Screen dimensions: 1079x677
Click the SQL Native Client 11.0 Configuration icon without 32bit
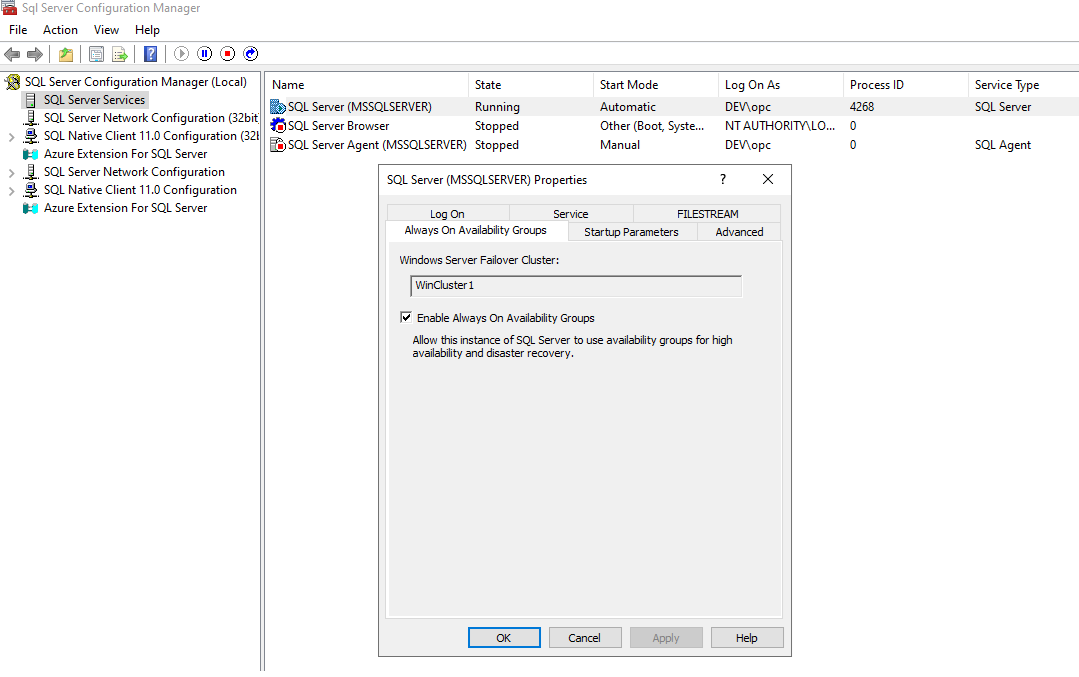click(x=31, y=190)
